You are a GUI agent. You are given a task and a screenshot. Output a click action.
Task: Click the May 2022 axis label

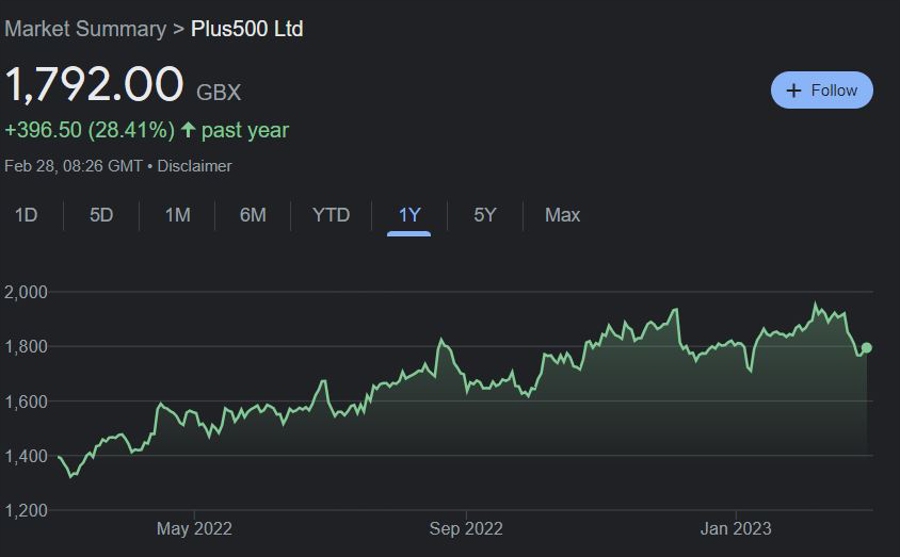click(194, 529)
